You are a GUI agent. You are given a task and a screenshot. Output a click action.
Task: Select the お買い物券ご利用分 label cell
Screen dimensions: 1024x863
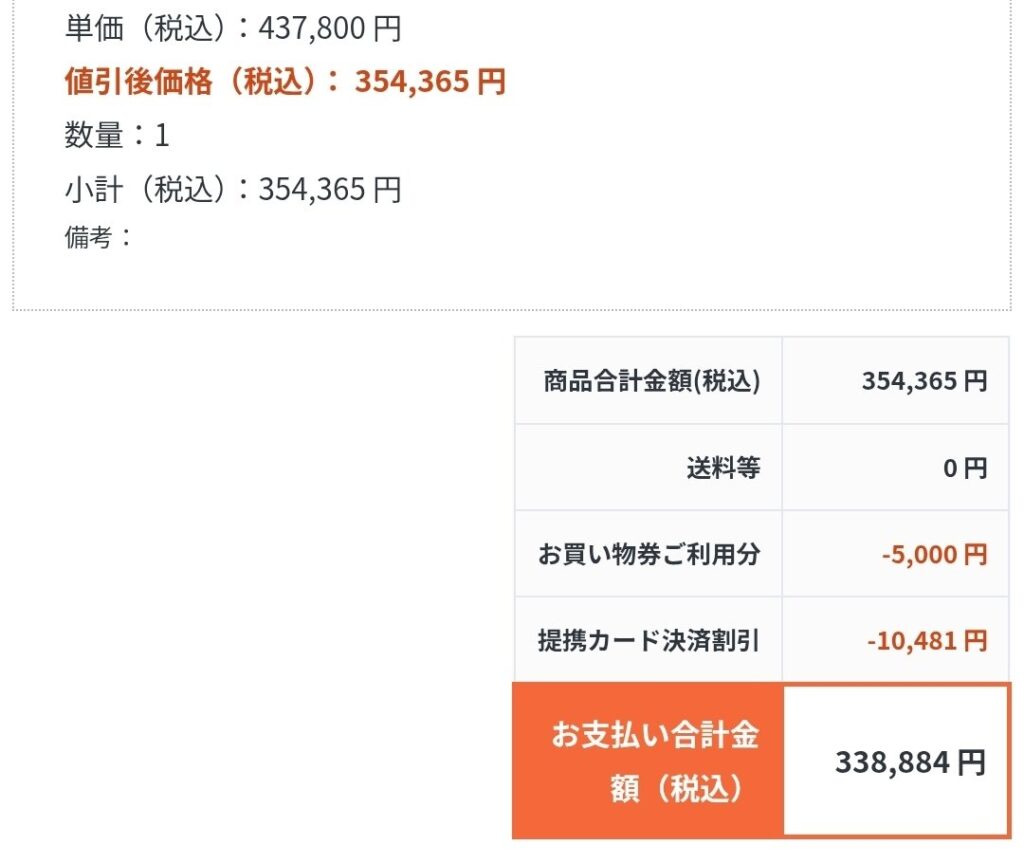tap(649, 554)
